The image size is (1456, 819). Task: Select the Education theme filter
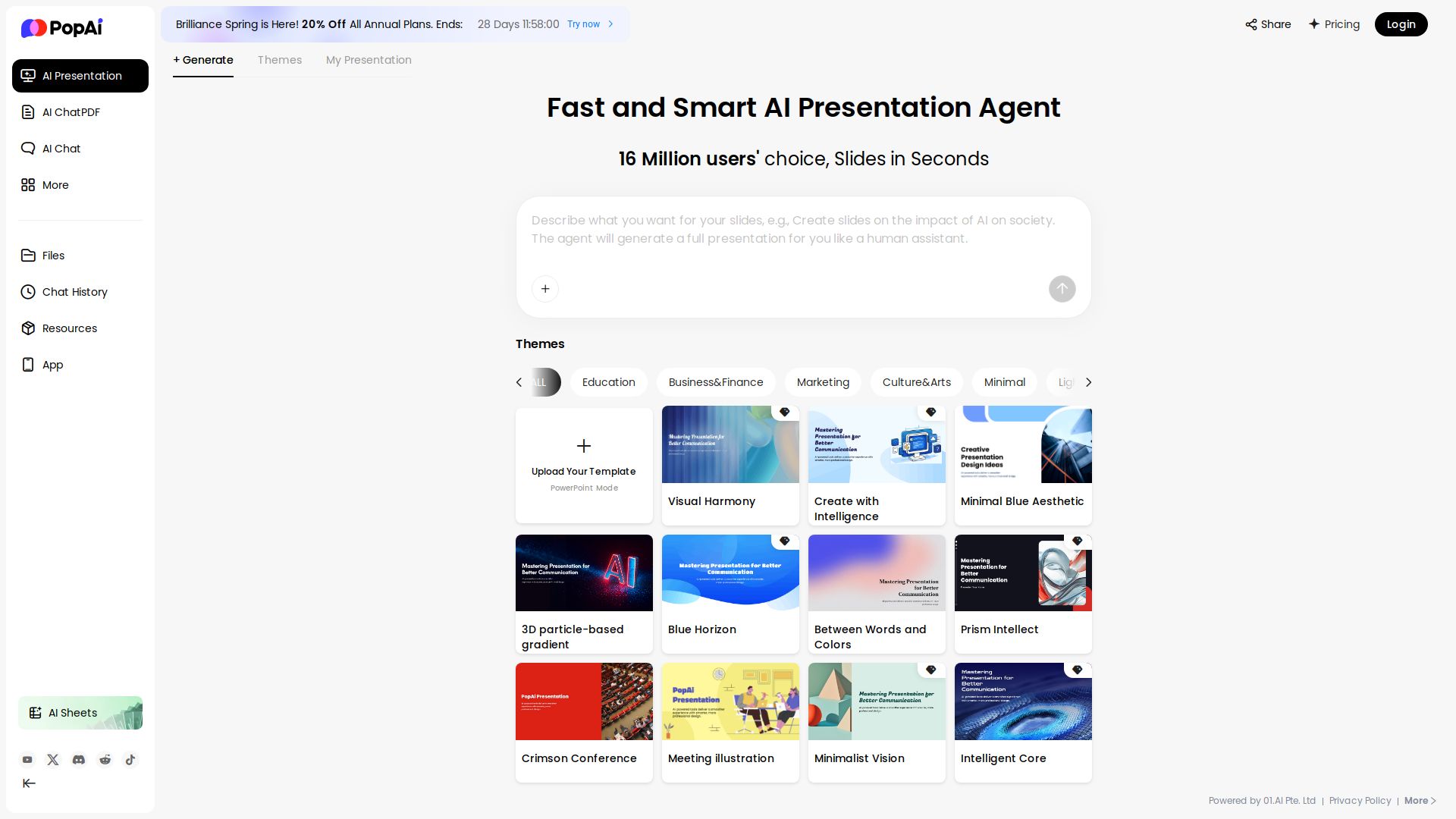(608, 382)
